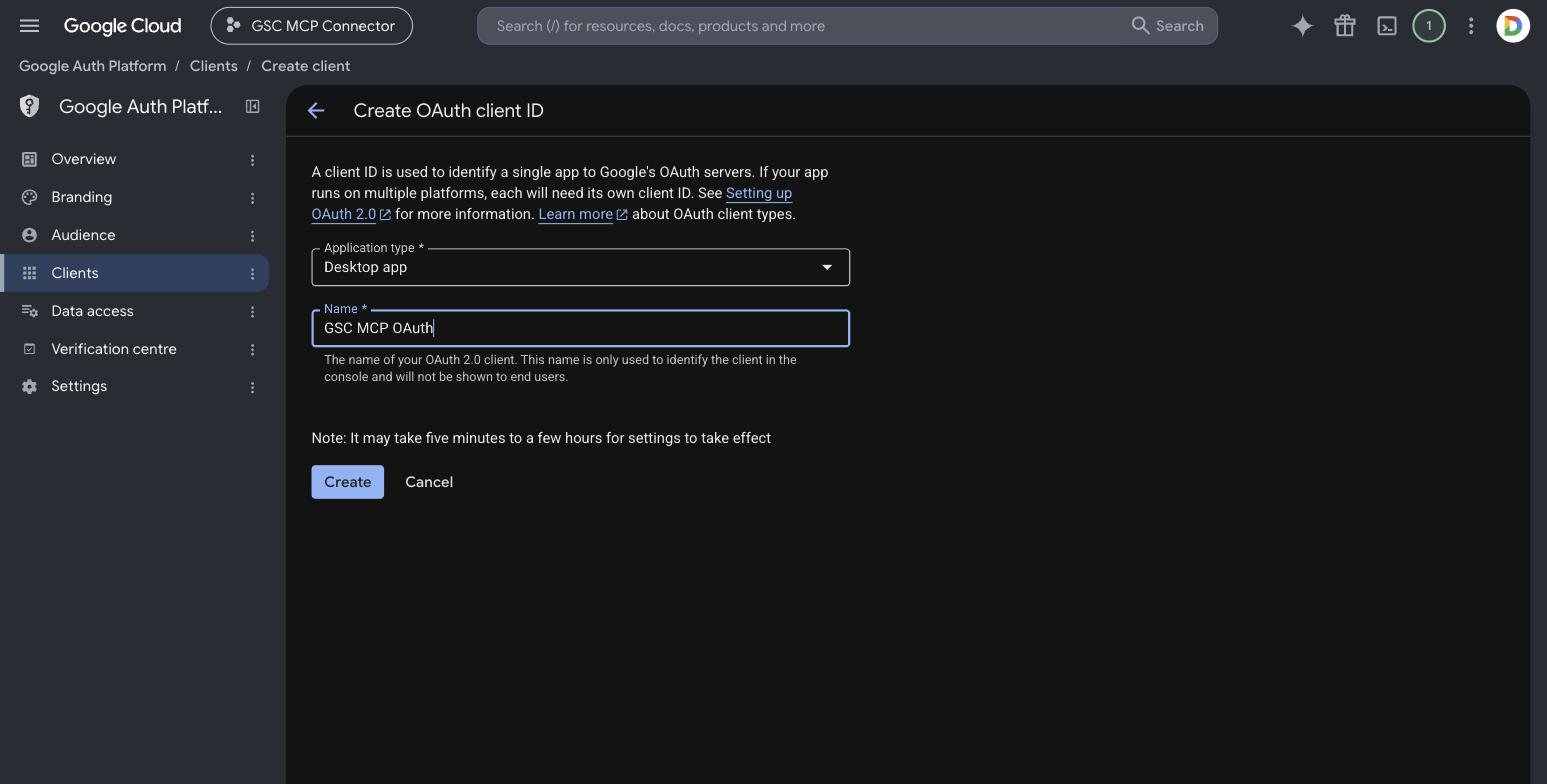The height and width of the screenshot is (784, 1547).
Task: Open more options for Settings
Action: pos(252,387)
